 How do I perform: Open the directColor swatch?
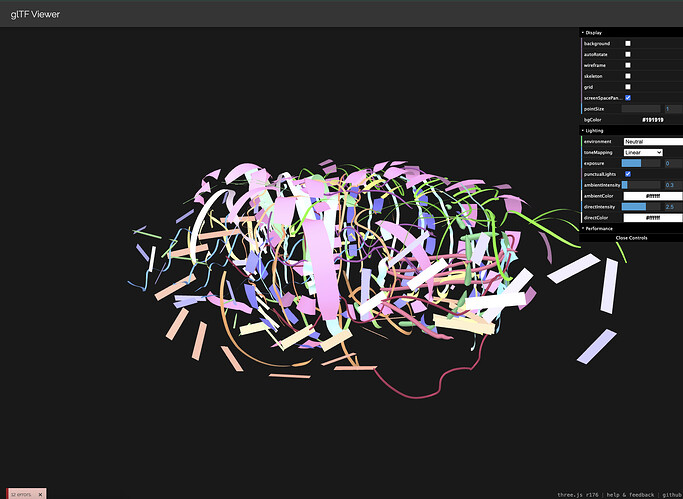653,218
